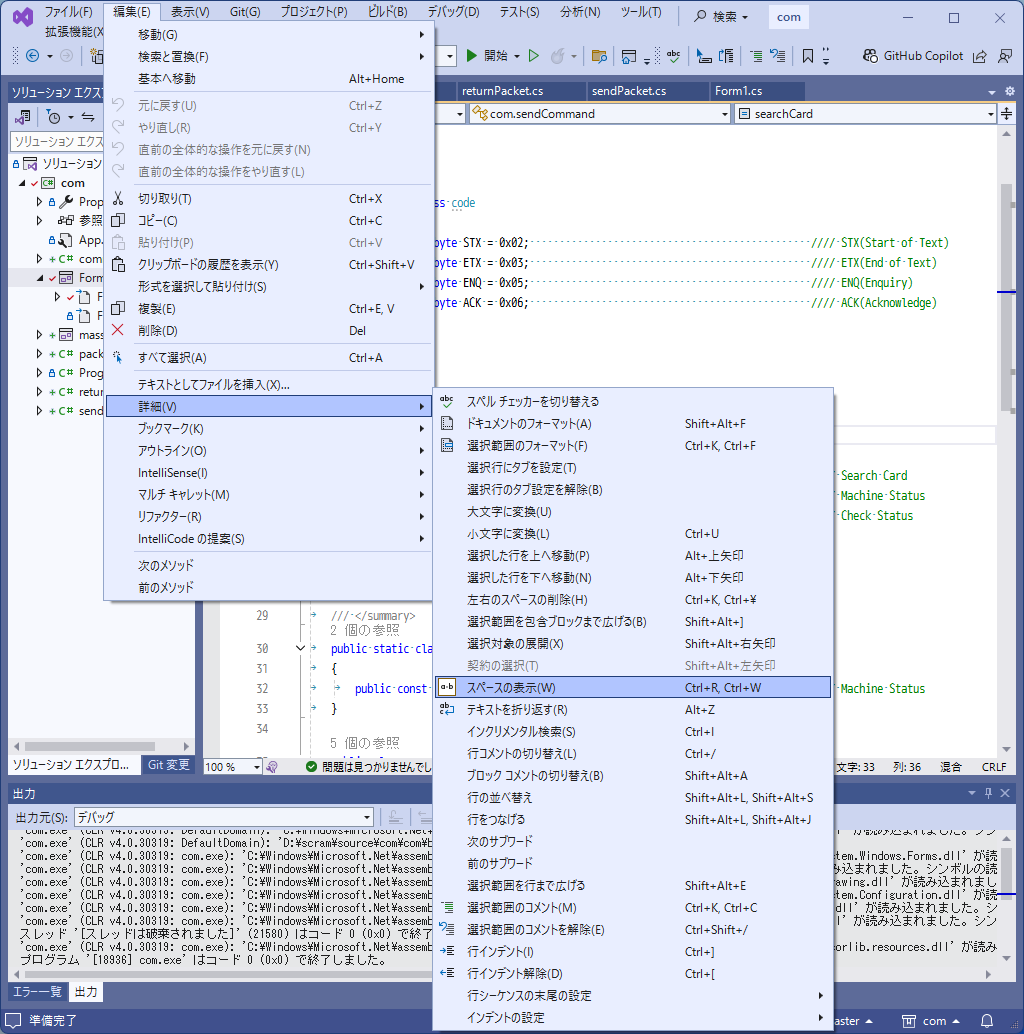1024x1034 pixels.
Task: Click the CRLF line ending indicator
Action: [x=994, y=767]
